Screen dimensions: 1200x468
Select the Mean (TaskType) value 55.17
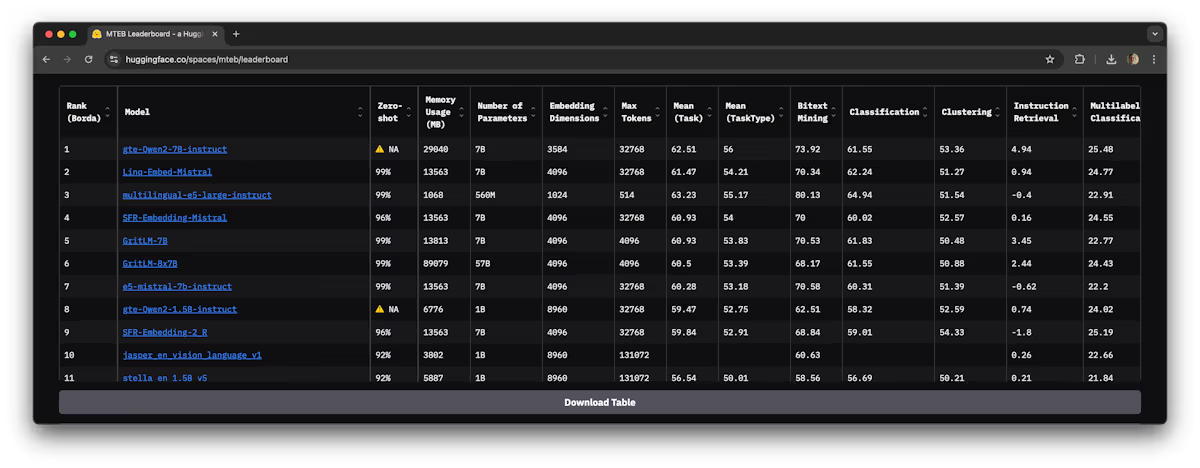(736, 195)
